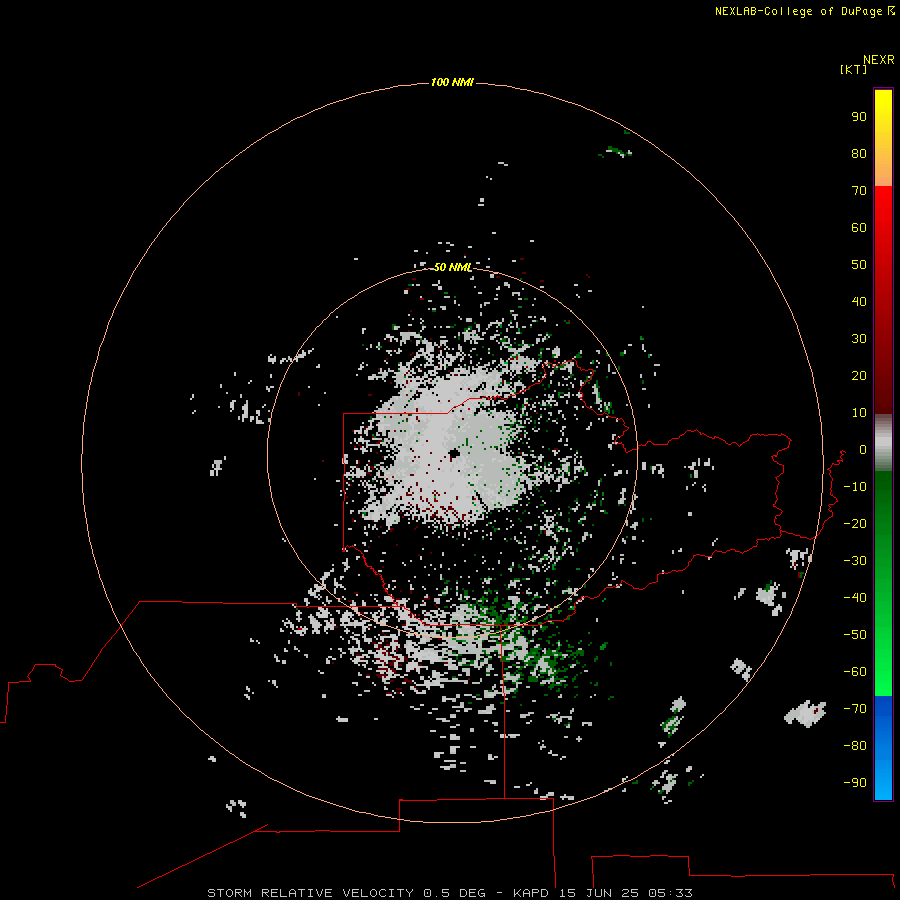This screenshot has width=900, height=900.
Task: Click the 40 value on velocity scale
Action: click(859, 301)
